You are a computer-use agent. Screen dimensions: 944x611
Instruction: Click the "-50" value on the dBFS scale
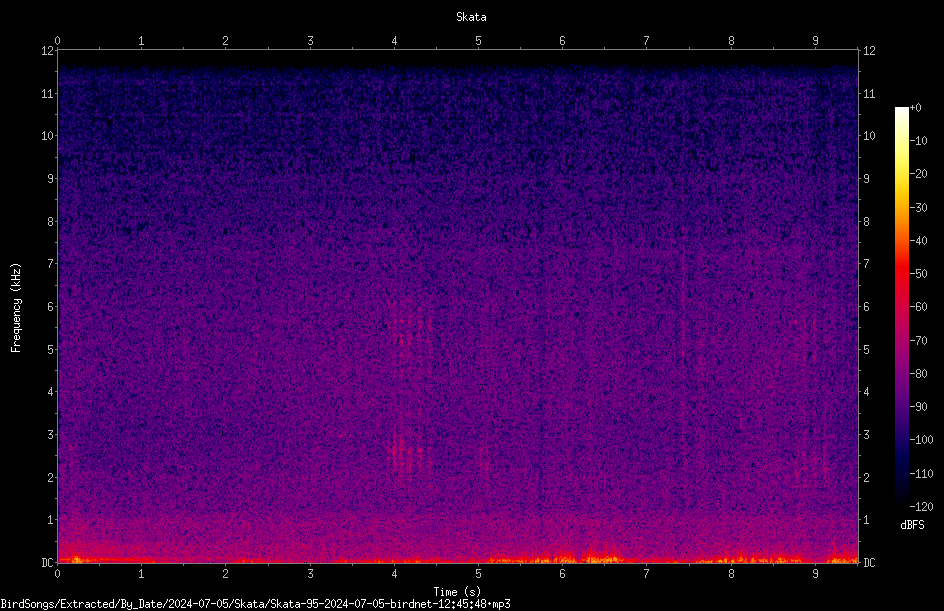pyautogui.click(x=918, y=274)
